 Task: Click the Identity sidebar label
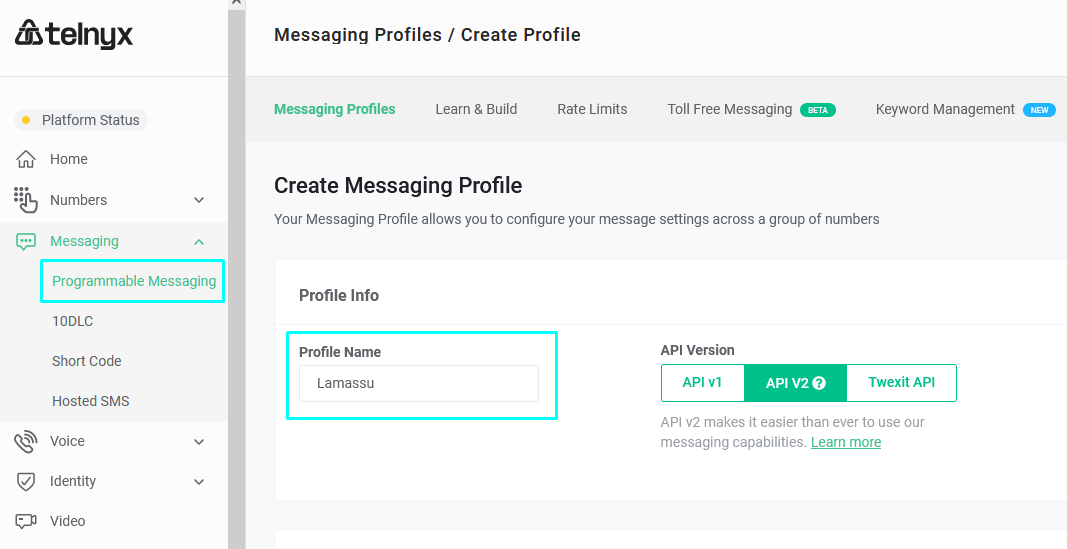73,481
